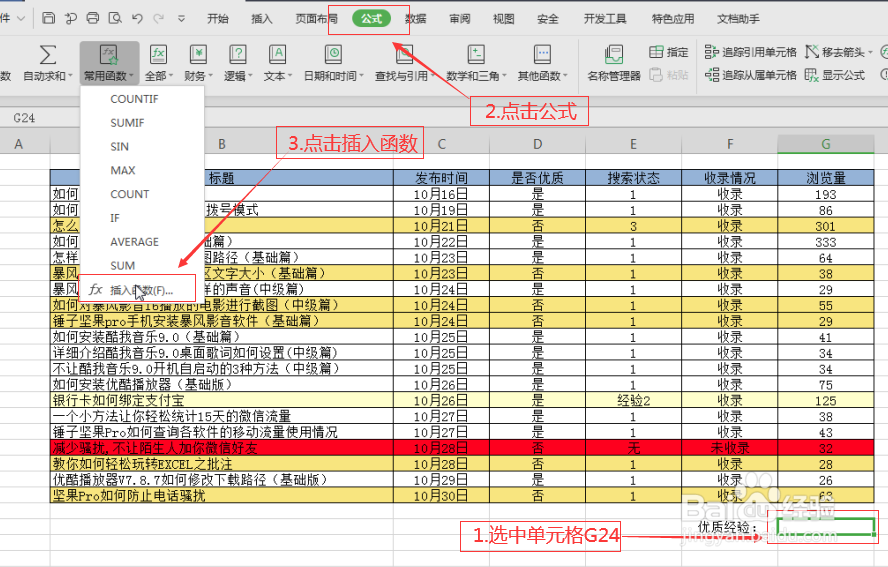Click 指定 create names button
Viewport: 888px width, 567px height.
point(669,52)
